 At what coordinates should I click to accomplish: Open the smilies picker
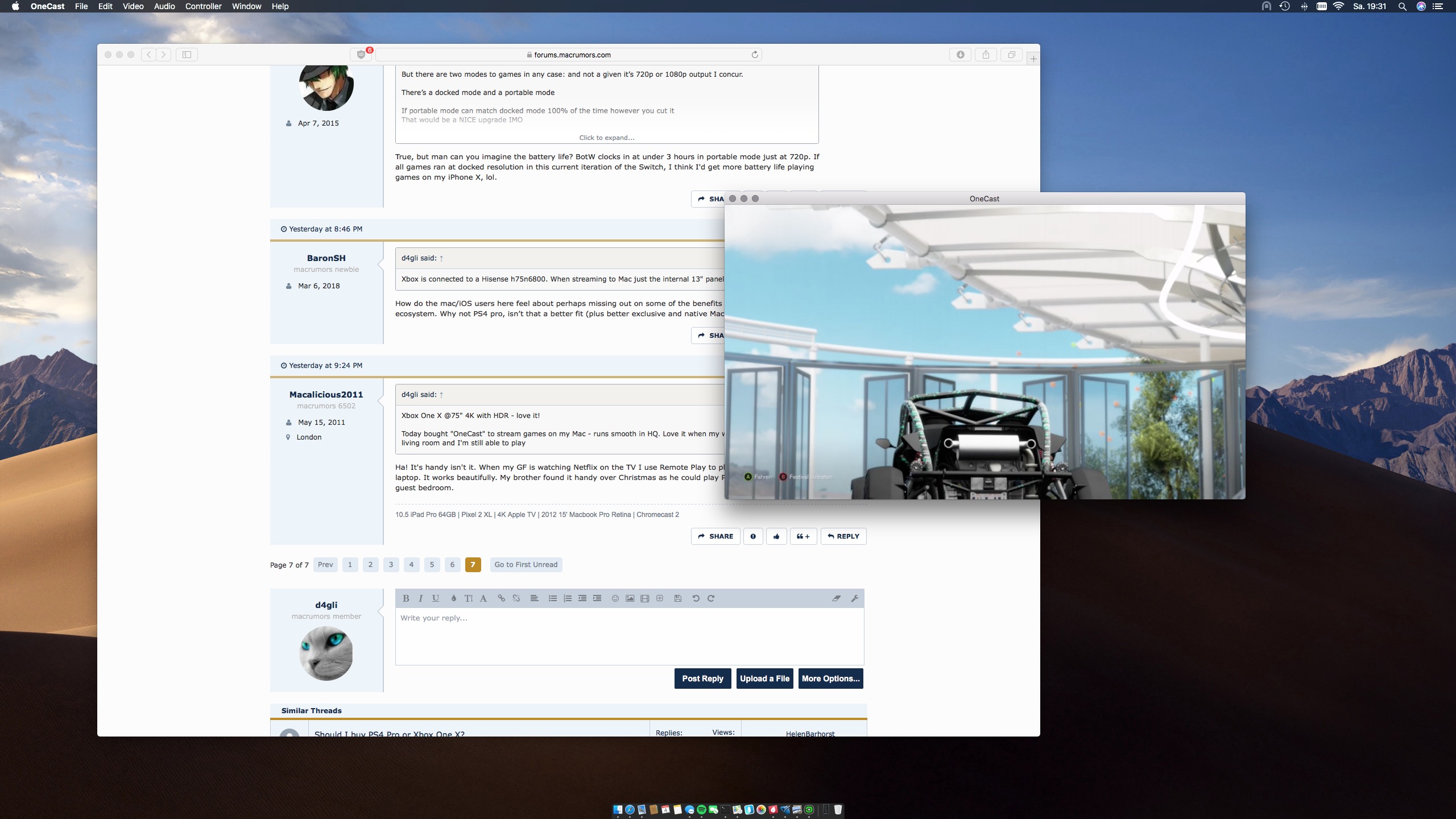pyautogui.click(x=615, y=598)
